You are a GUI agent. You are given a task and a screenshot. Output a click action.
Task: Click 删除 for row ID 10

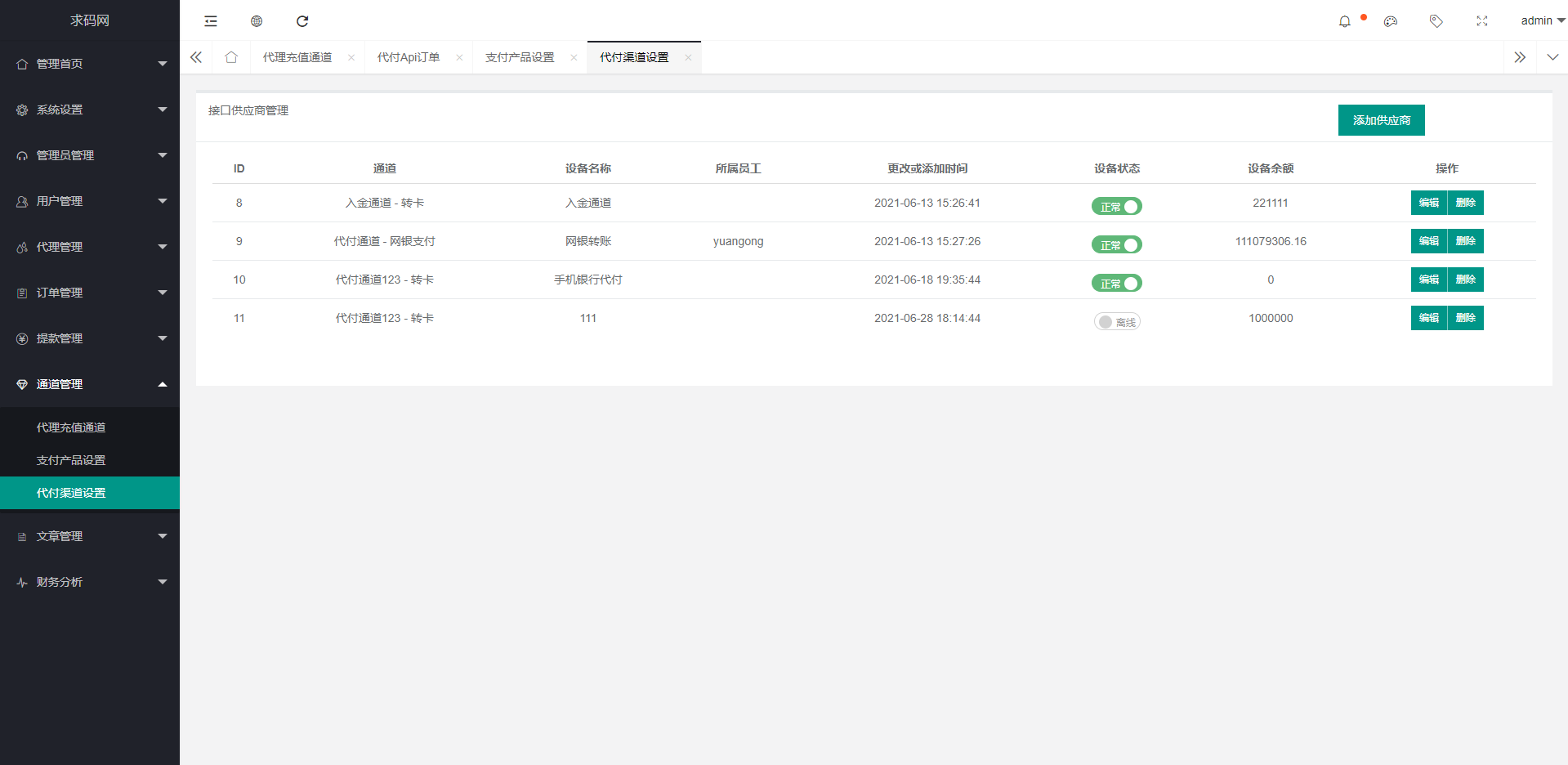pos(1465,280)
